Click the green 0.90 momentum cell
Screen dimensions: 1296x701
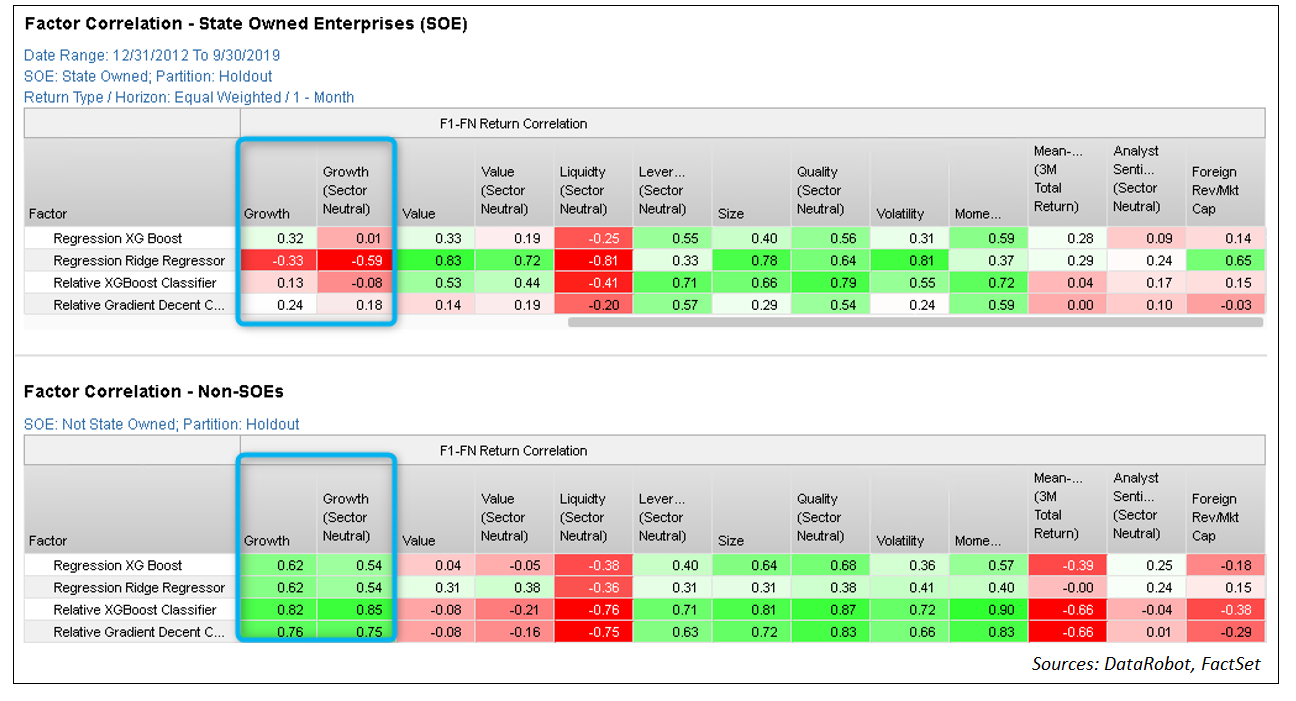[x=987, y=610]
